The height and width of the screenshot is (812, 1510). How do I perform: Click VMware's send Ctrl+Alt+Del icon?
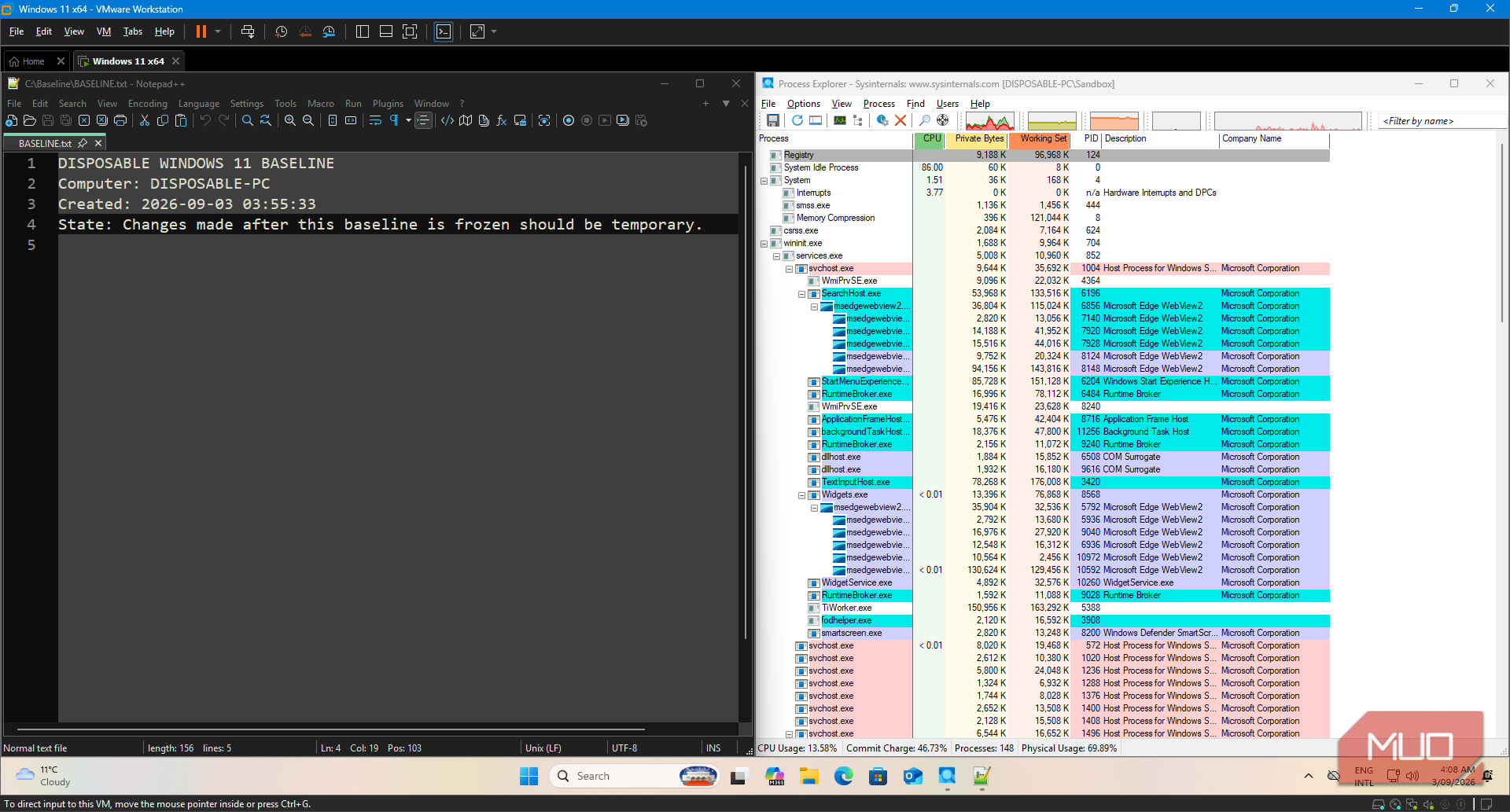248,31
